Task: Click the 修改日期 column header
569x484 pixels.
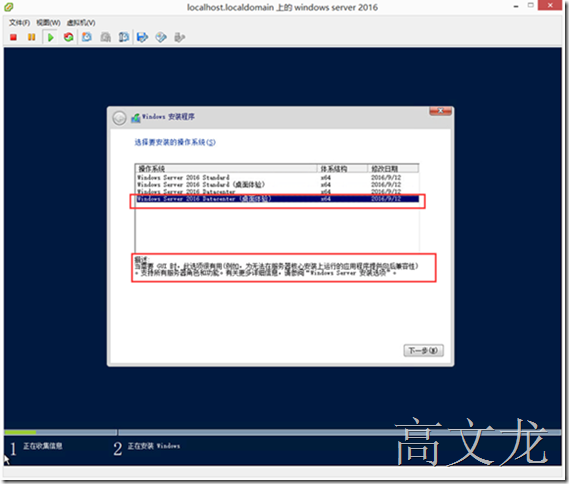Action: click(x=393, y=169)
